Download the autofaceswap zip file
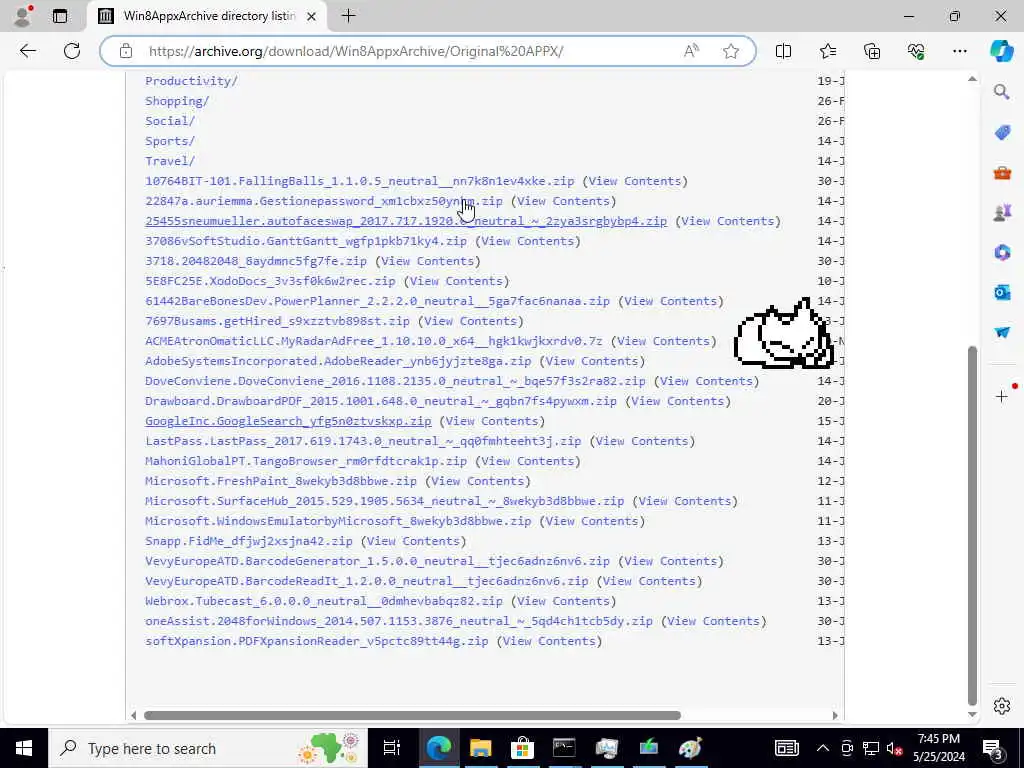The image size is (1024, 768). click(x=406, y=221)
